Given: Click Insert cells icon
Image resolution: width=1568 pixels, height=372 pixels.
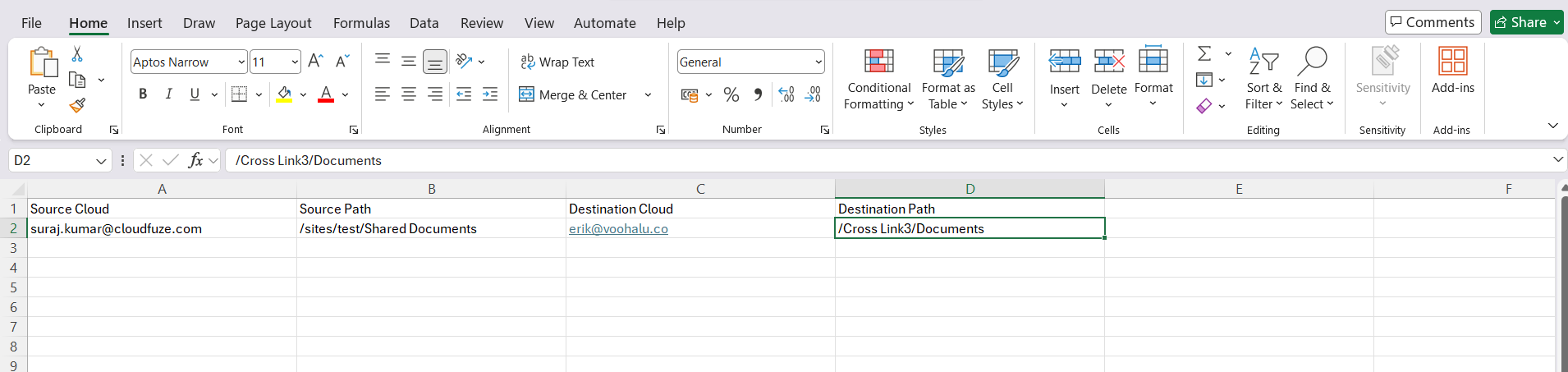Looking at the screenshot, I should (1065, 62).
